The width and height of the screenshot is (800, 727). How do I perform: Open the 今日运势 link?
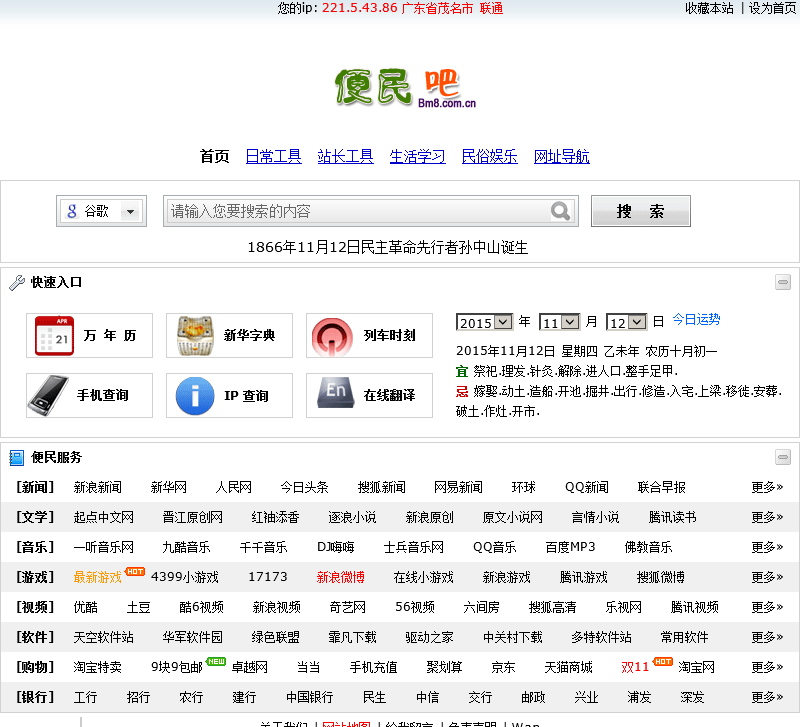pos(696,320)
